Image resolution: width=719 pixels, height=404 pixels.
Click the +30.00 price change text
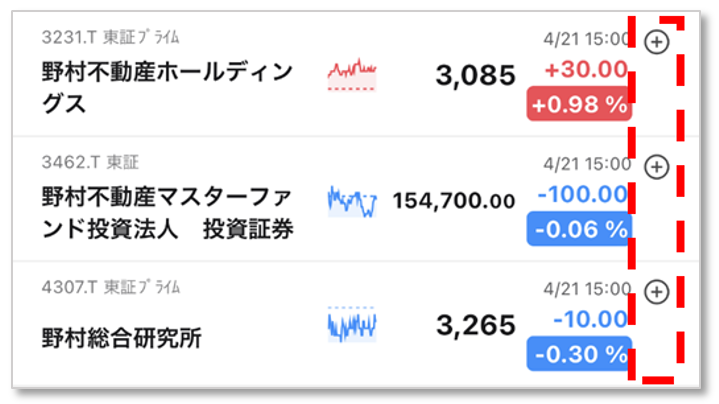pyautogui.click(x=586, y=70)
